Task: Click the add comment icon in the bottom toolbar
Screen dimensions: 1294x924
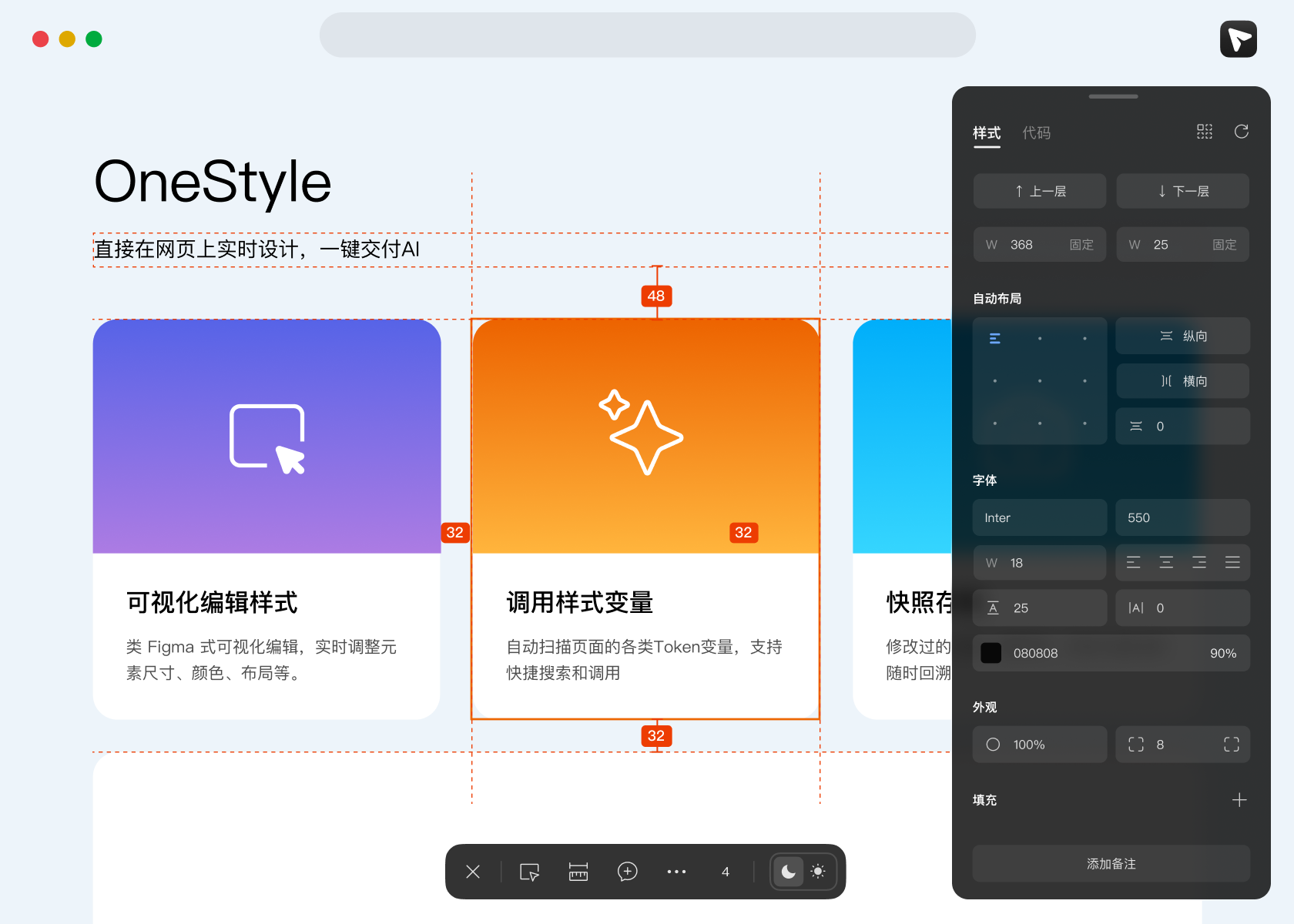Action: tap(628, 872)
